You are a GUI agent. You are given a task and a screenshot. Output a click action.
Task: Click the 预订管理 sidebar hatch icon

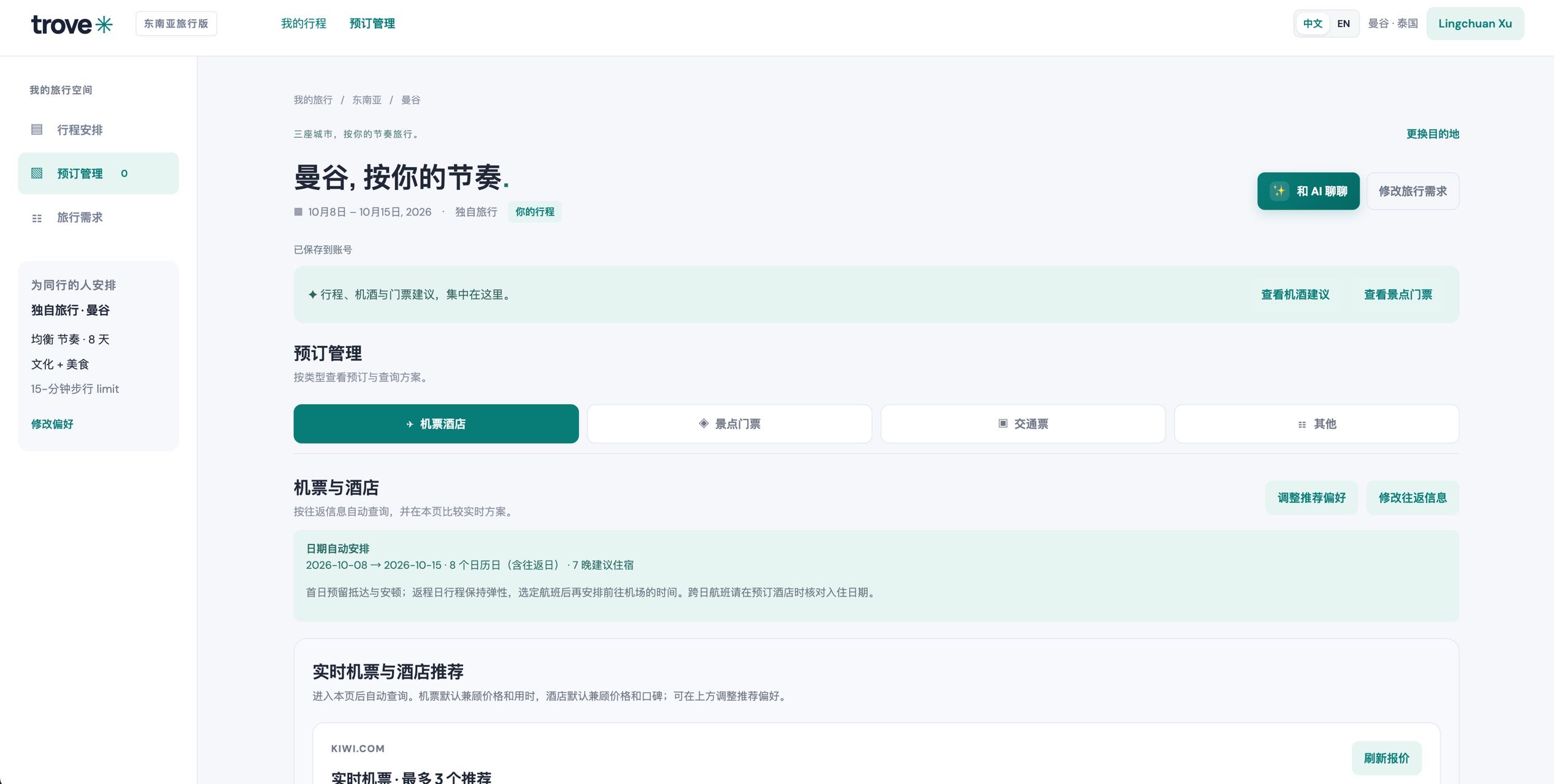pos(37,173)
